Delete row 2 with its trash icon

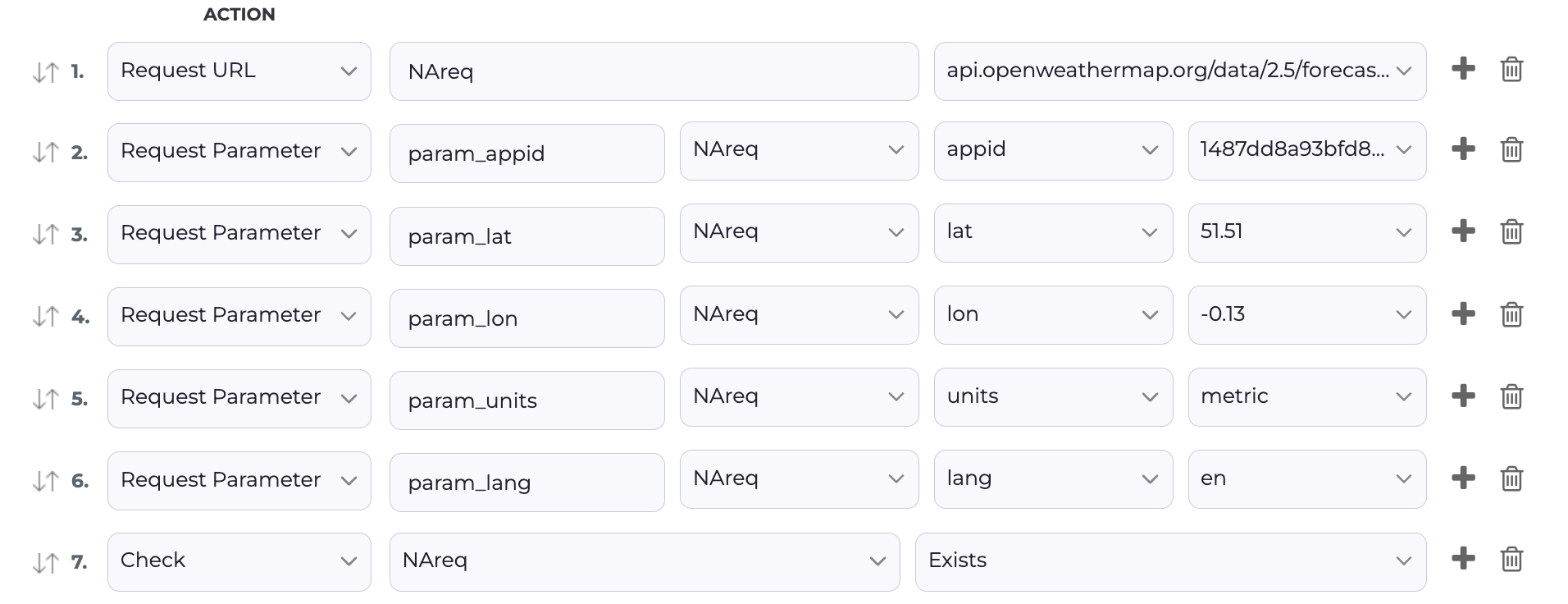pos(1511,150)
